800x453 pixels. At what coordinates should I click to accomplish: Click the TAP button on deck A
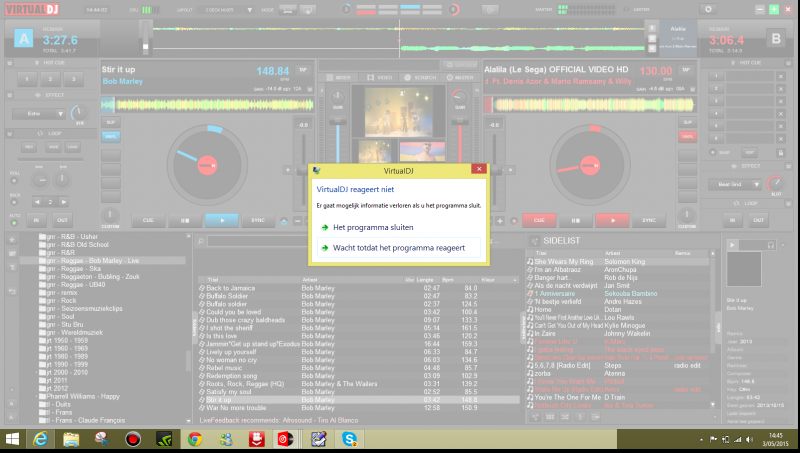click(303, 70)
